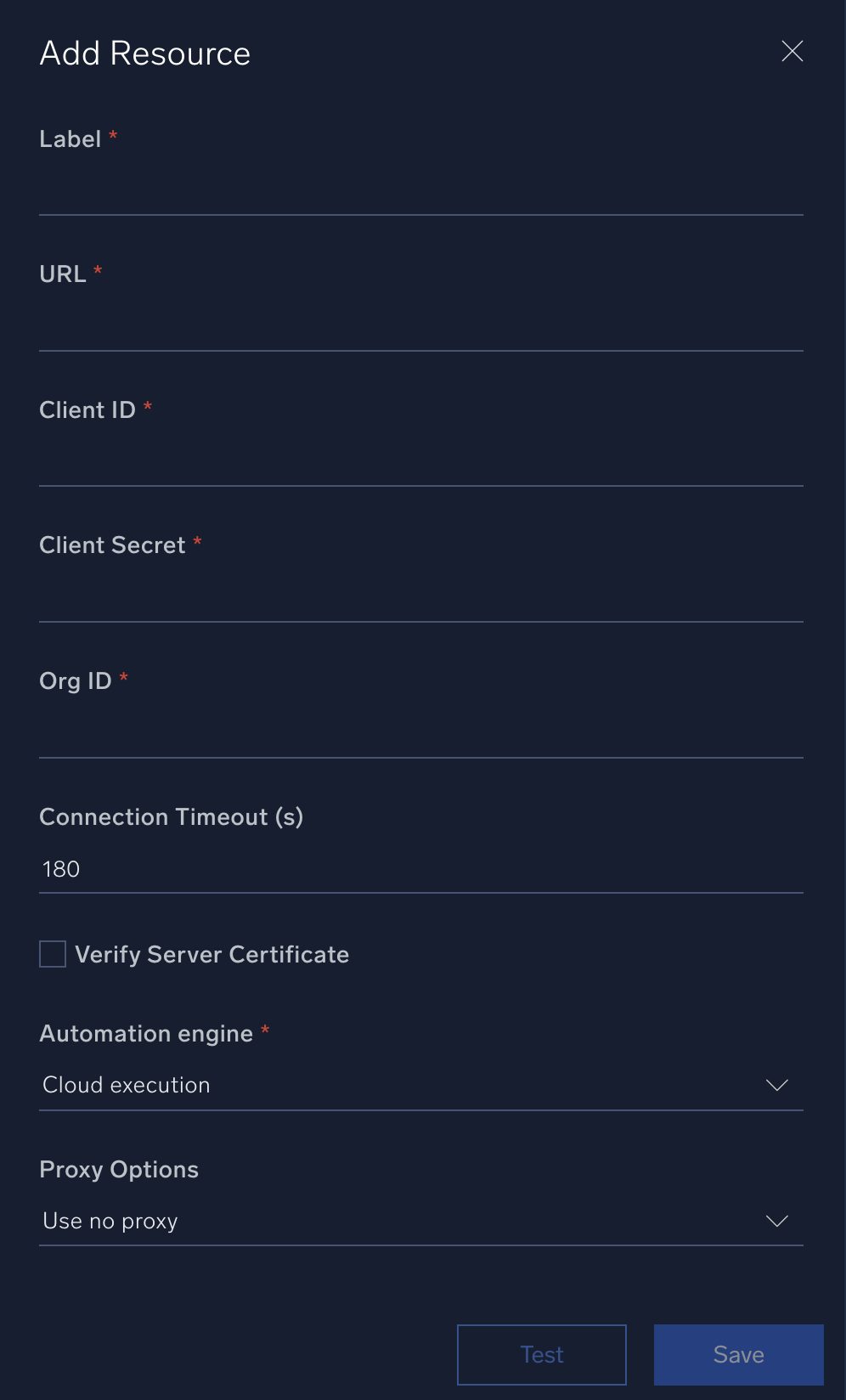846x1400 pixels.
Task: Click the 'Add Resource' dialog title
Action: point(145,54)
